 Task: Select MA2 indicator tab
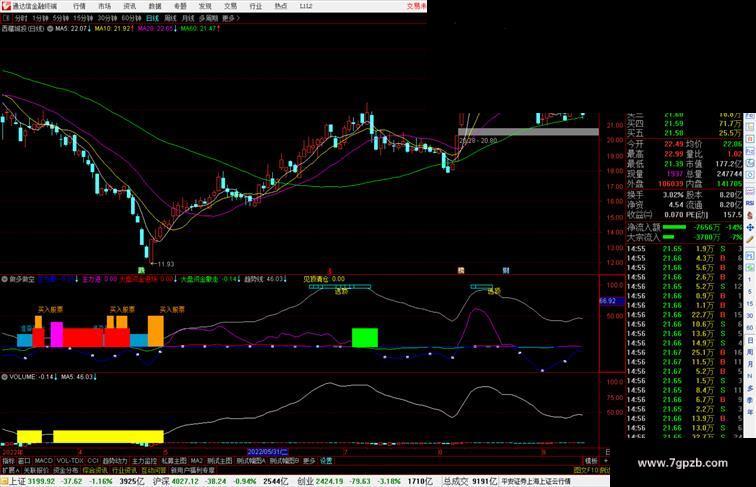pyautogui.click(x=196, y=461)
